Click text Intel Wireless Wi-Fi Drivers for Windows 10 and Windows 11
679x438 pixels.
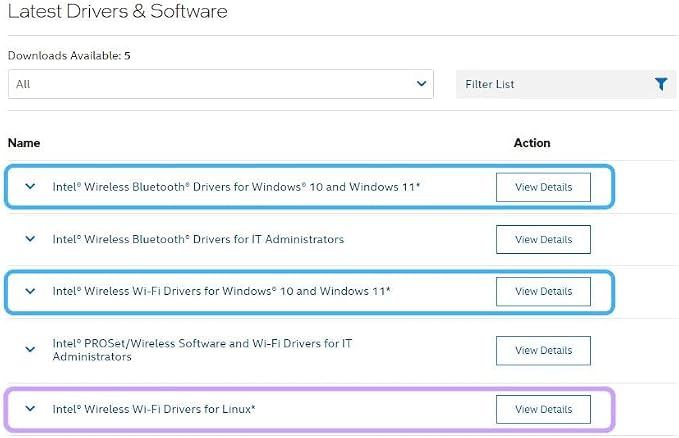221,291
